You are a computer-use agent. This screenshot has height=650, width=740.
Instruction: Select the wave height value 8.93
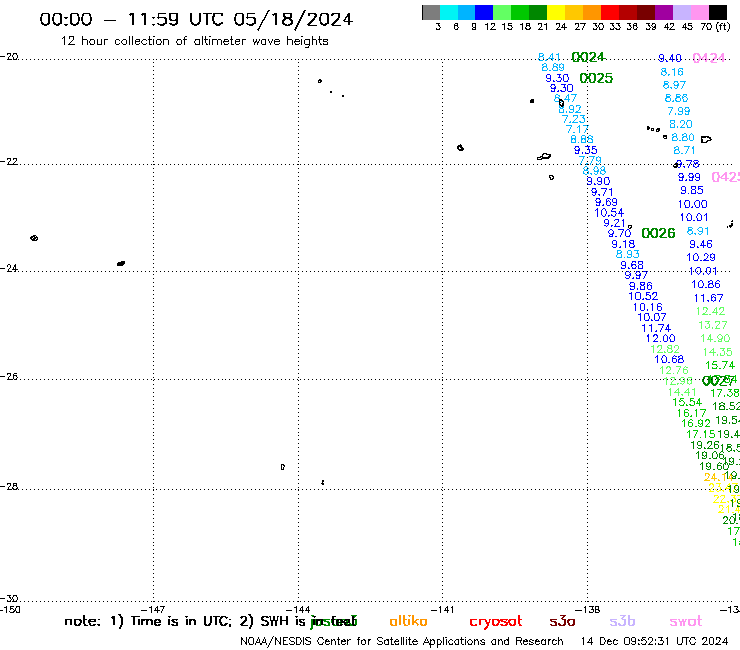click(x=628, y=254)
